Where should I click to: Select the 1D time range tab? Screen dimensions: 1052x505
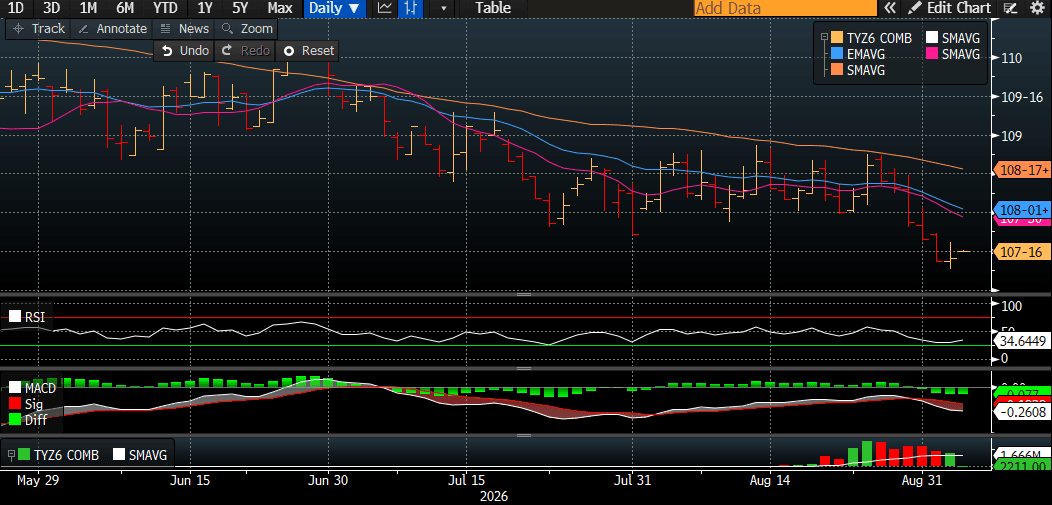click(15, 8)
